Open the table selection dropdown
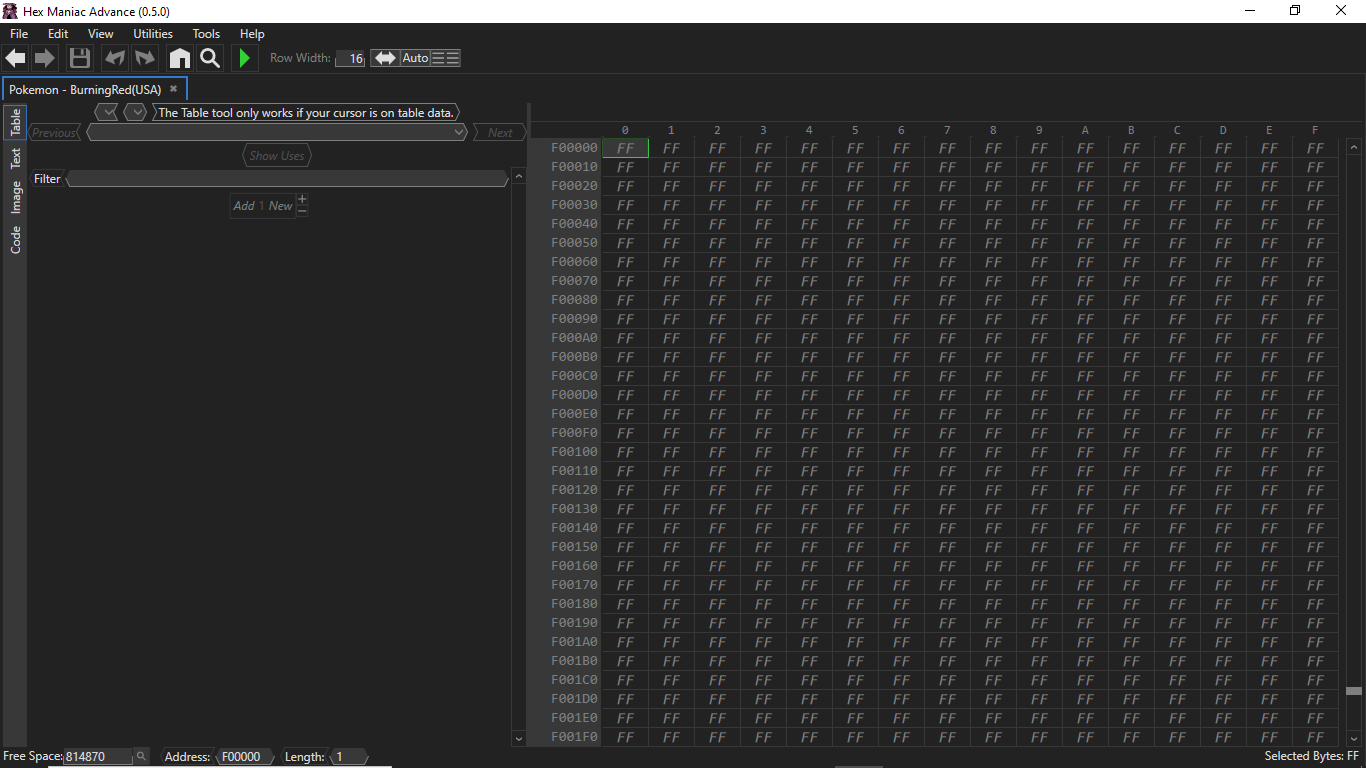 click(x=277, y=132)
